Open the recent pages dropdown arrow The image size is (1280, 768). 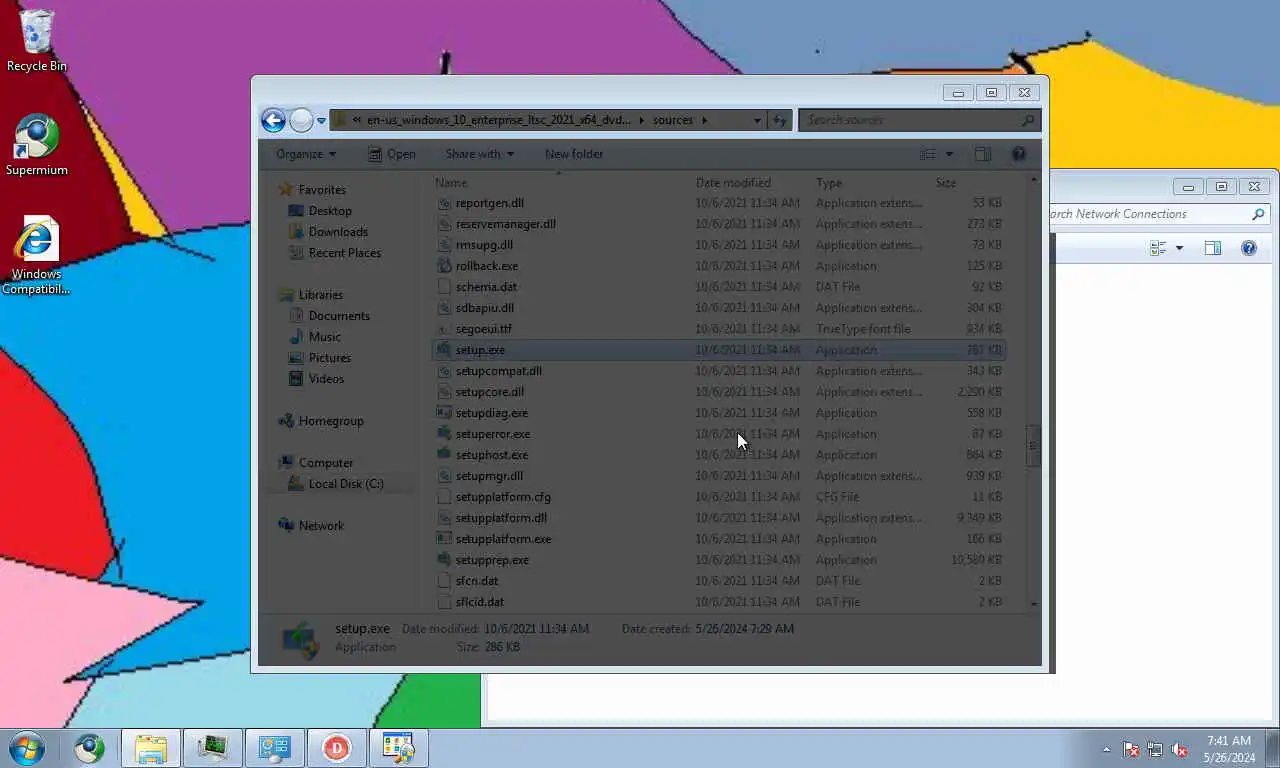click(x=321, y=121)
